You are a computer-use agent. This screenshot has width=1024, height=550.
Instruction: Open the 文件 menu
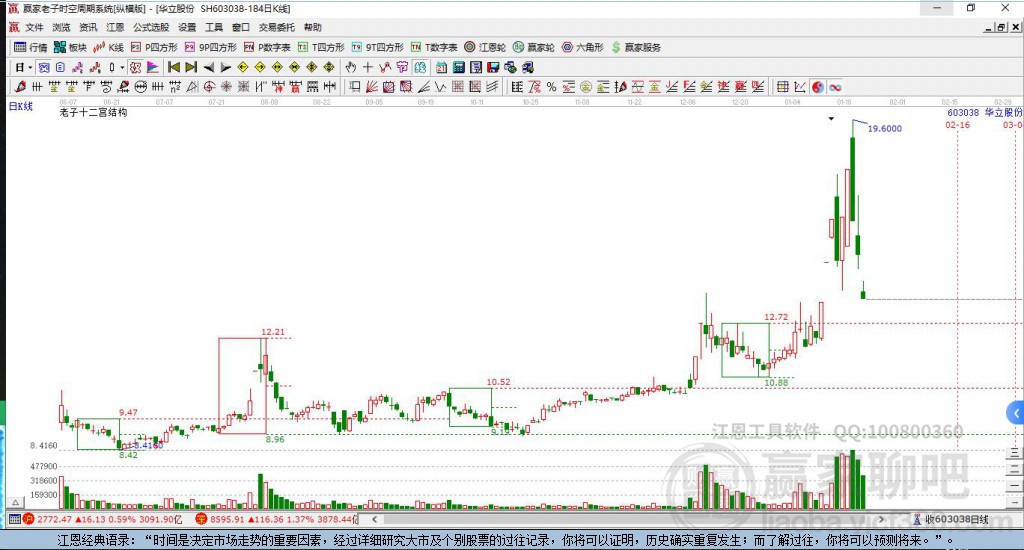[35, 27]
